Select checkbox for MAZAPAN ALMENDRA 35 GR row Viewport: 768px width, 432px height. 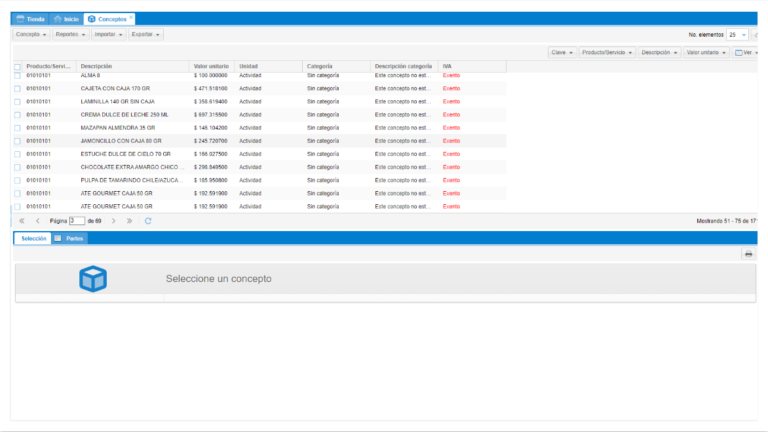coord(17,128)
